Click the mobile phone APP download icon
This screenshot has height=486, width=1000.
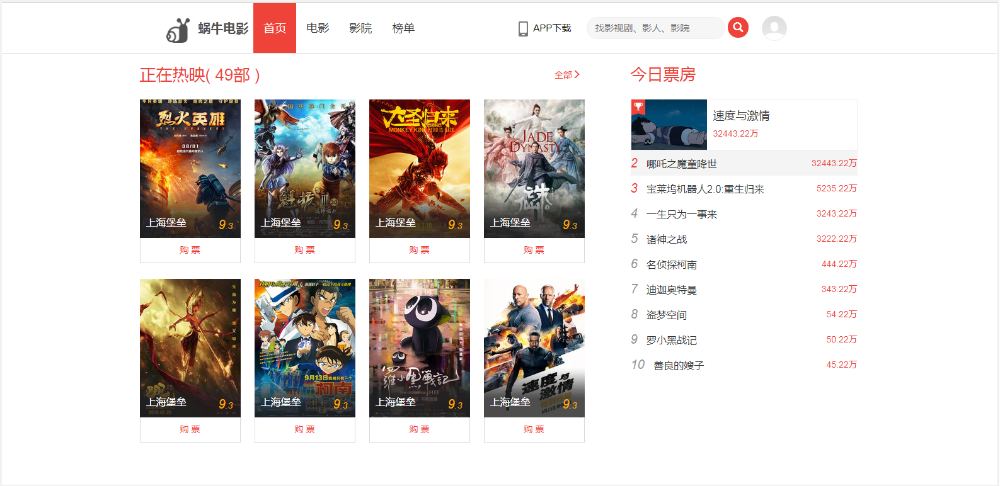click(x=523, y=28)
